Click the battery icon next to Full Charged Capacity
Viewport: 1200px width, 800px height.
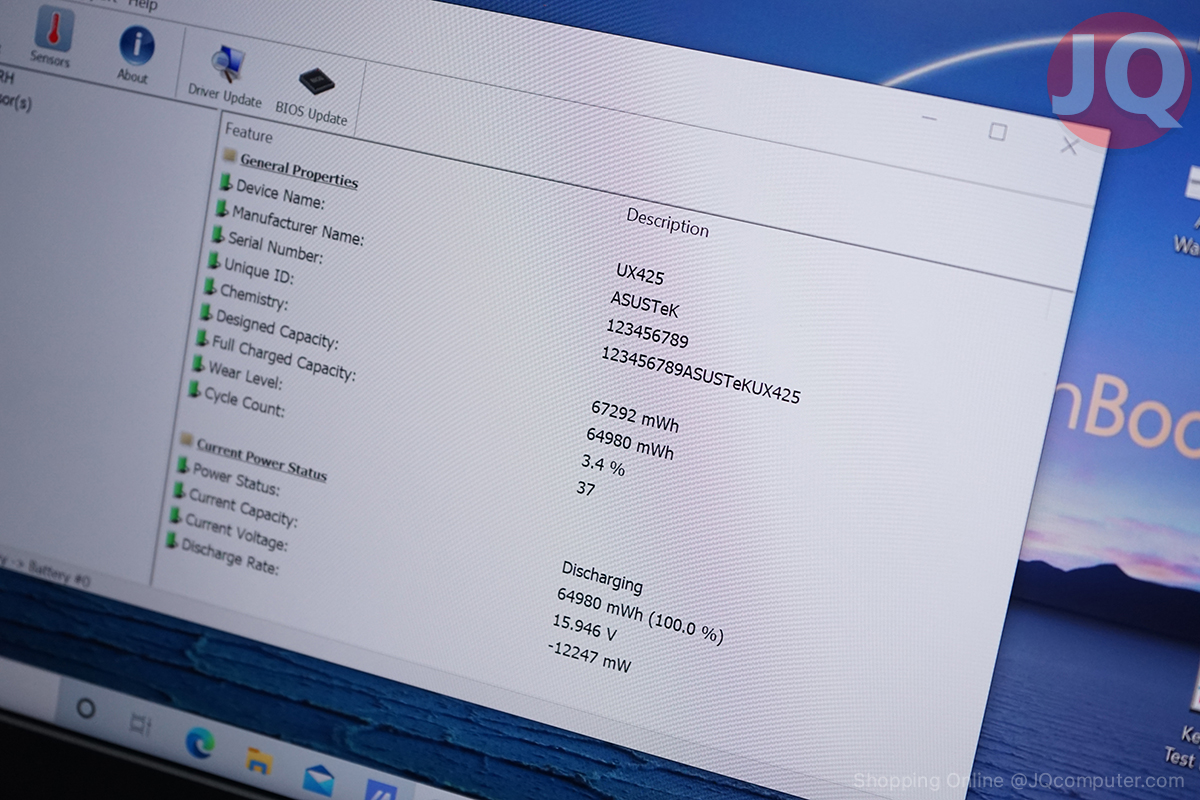(x=202, y=338)
